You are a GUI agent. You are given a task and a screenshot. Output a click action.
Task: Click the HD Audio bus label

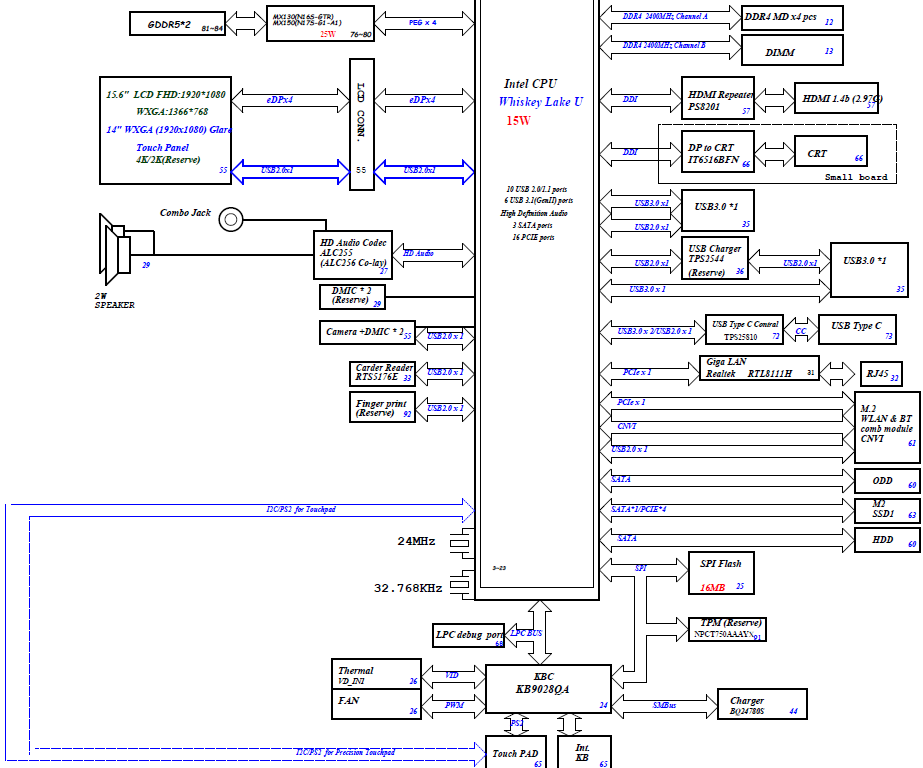coord(419,253)
